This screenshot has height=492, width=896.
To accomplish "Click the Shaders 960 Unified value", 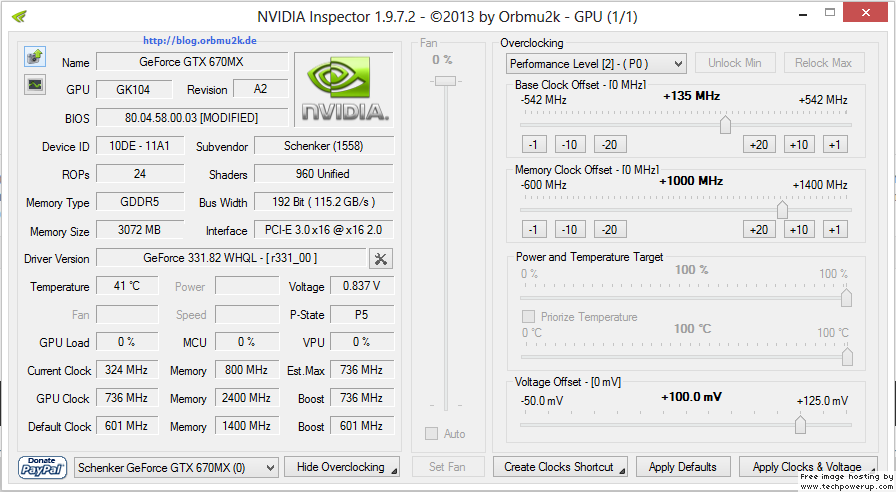I will [324, 174].
